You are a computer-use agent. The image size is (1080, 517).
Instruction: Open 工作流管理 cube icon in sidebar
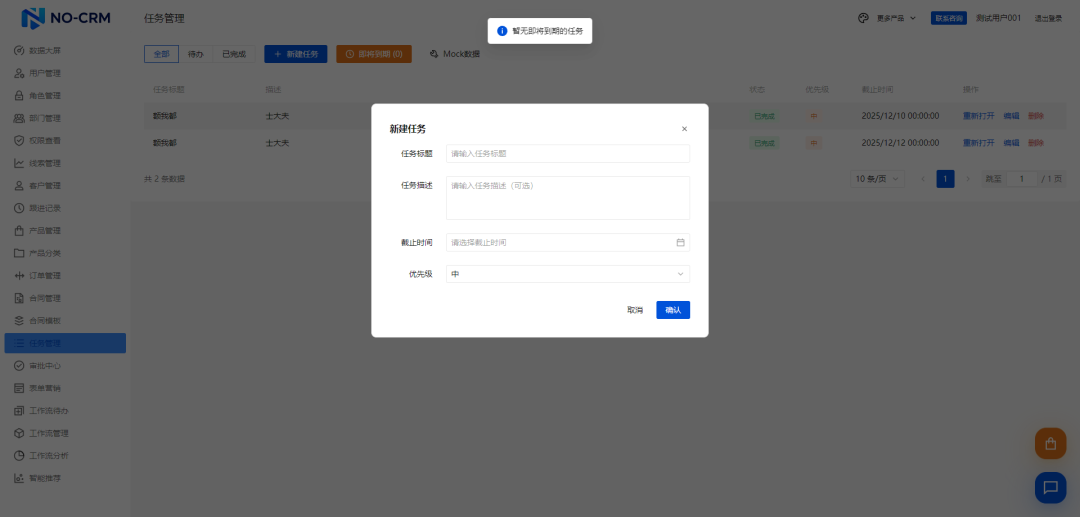(19, 433)
